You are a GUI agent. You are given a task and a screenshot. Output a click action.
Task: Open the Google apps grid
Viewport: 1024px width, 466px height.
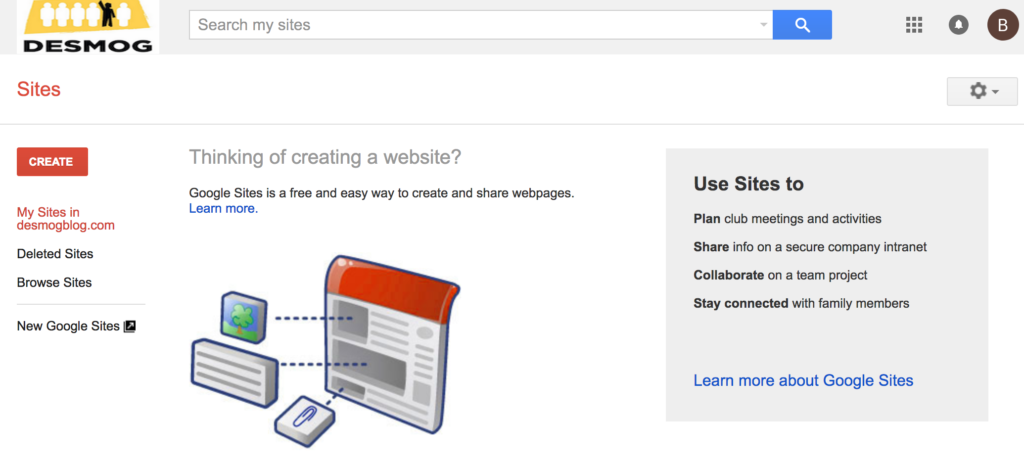(913, 25)
